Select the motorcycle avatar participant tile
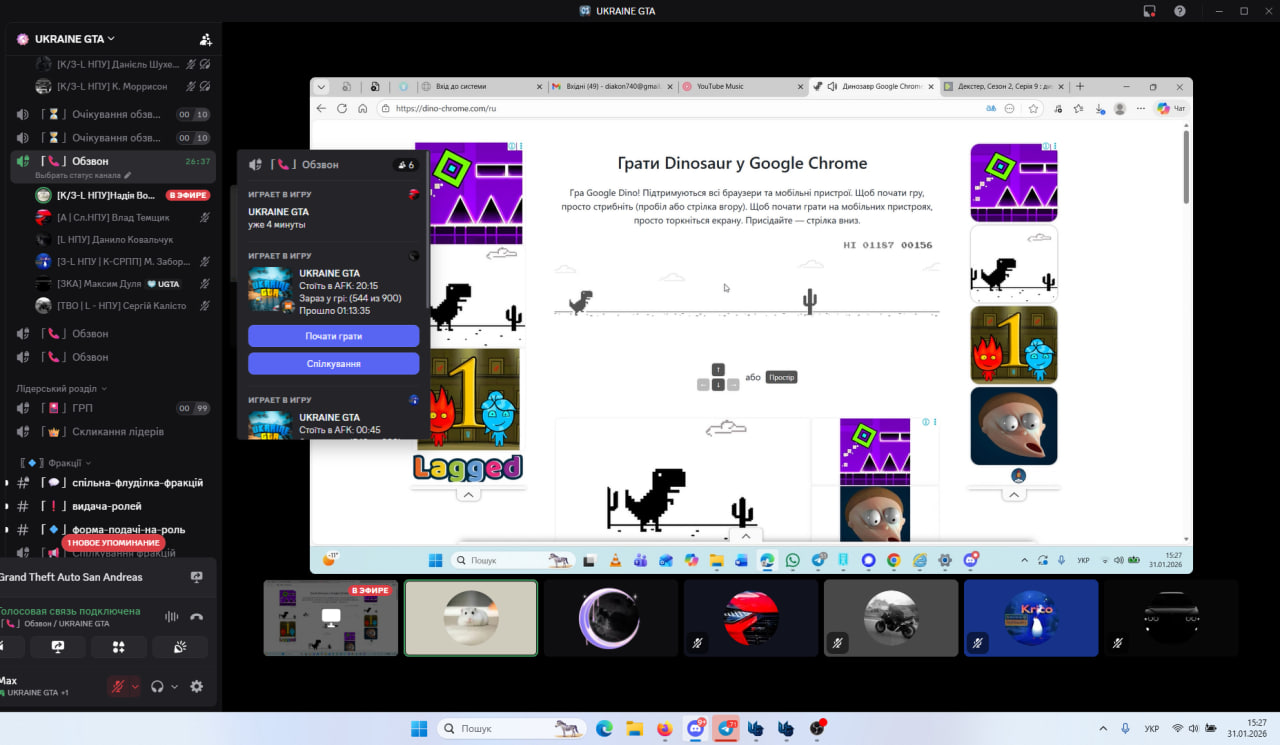 [x=890, y=618]
